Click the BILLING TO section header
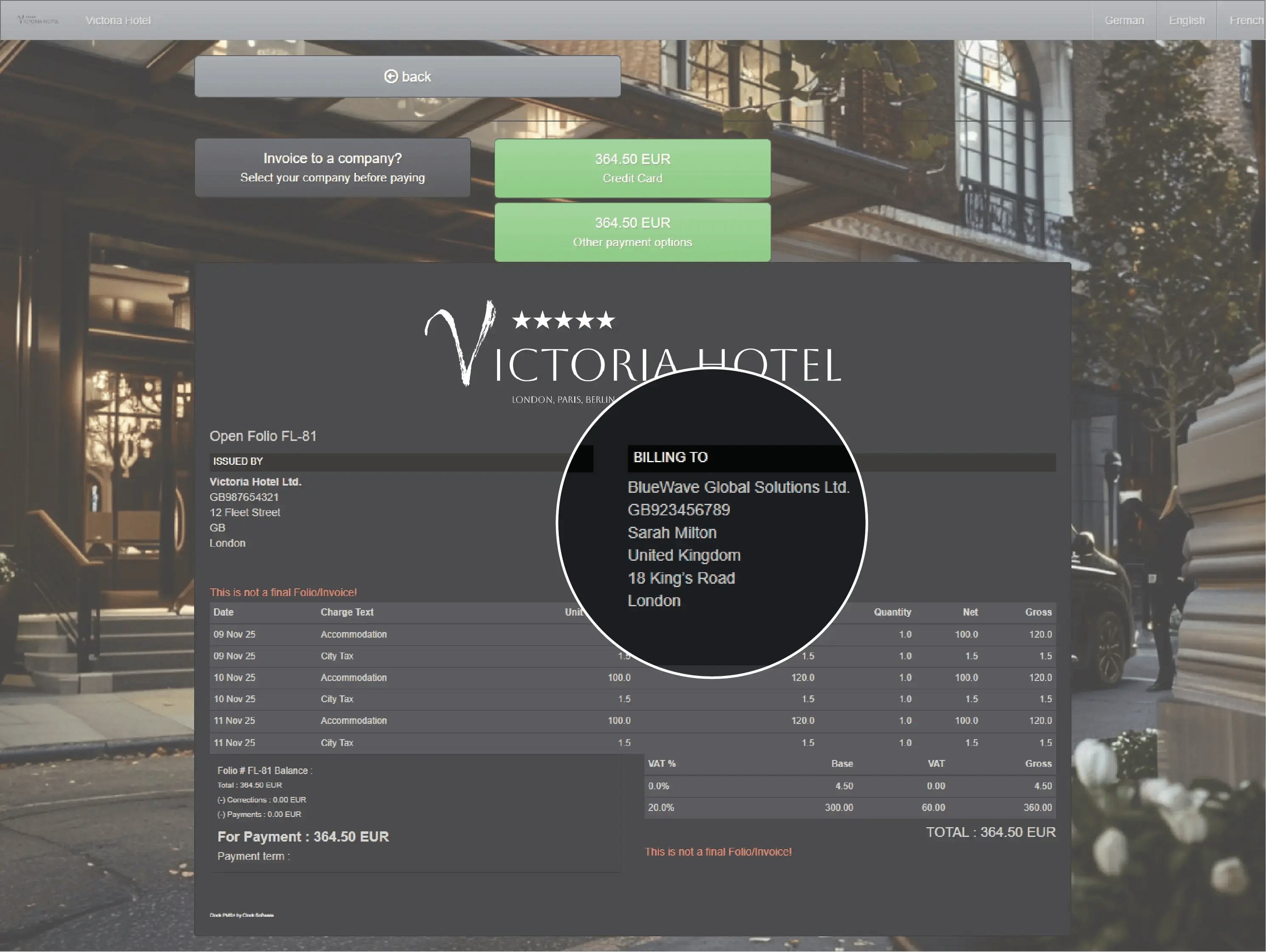 coord(670,457)
